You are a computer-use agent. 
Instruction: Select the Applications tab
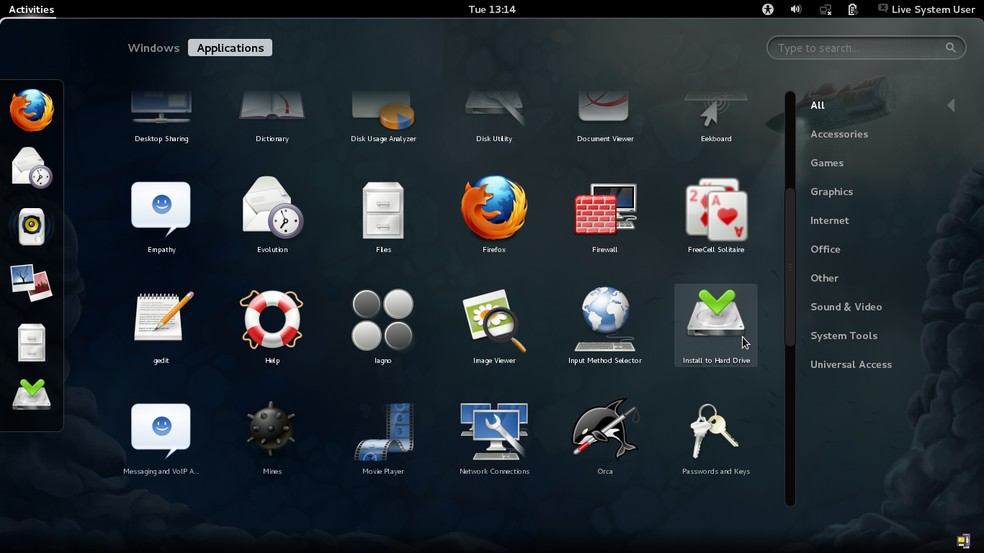tap(230, 48)
